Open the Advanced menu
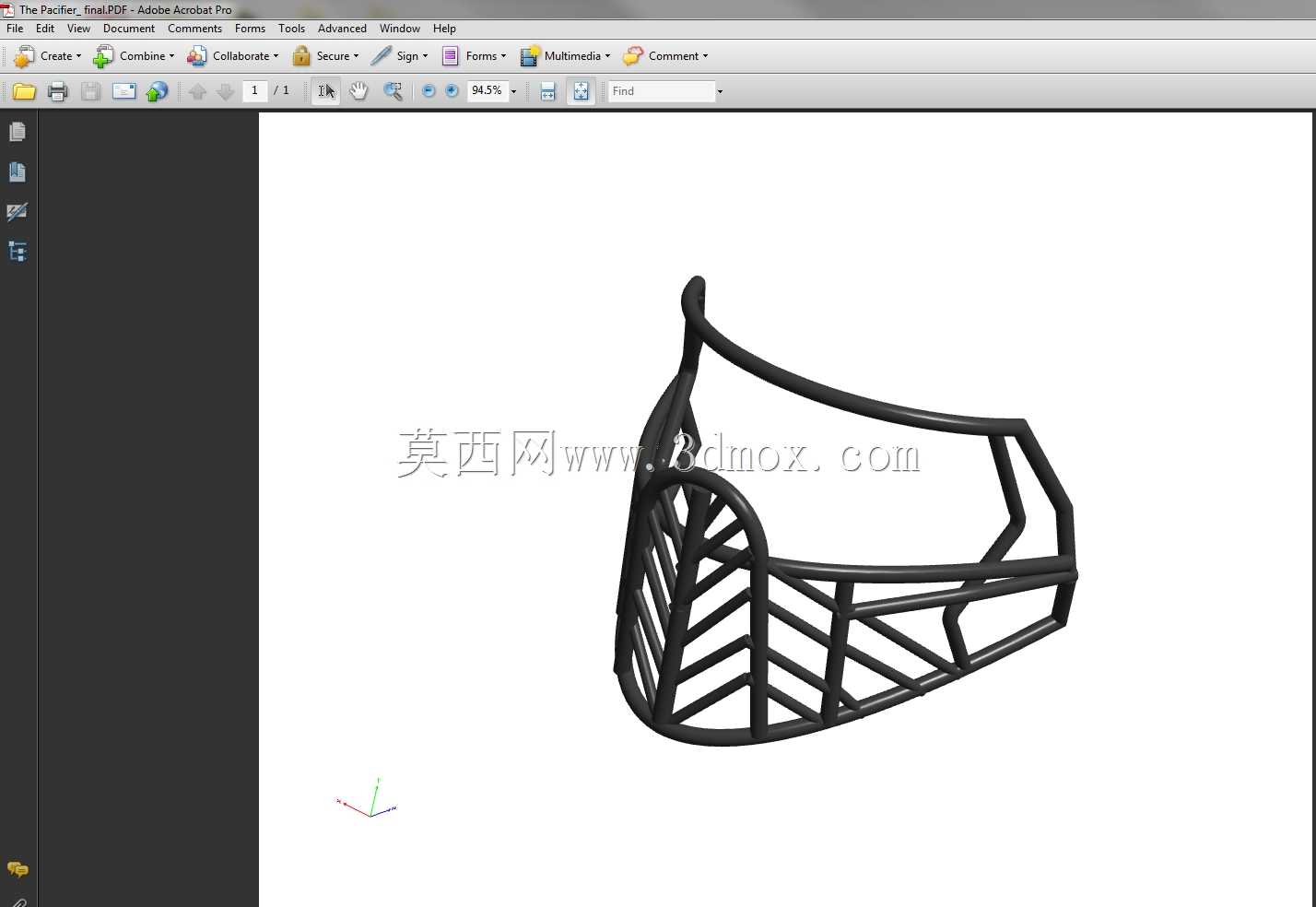The height and width of the screenshot is (907, 1316). tap(342, 29)
